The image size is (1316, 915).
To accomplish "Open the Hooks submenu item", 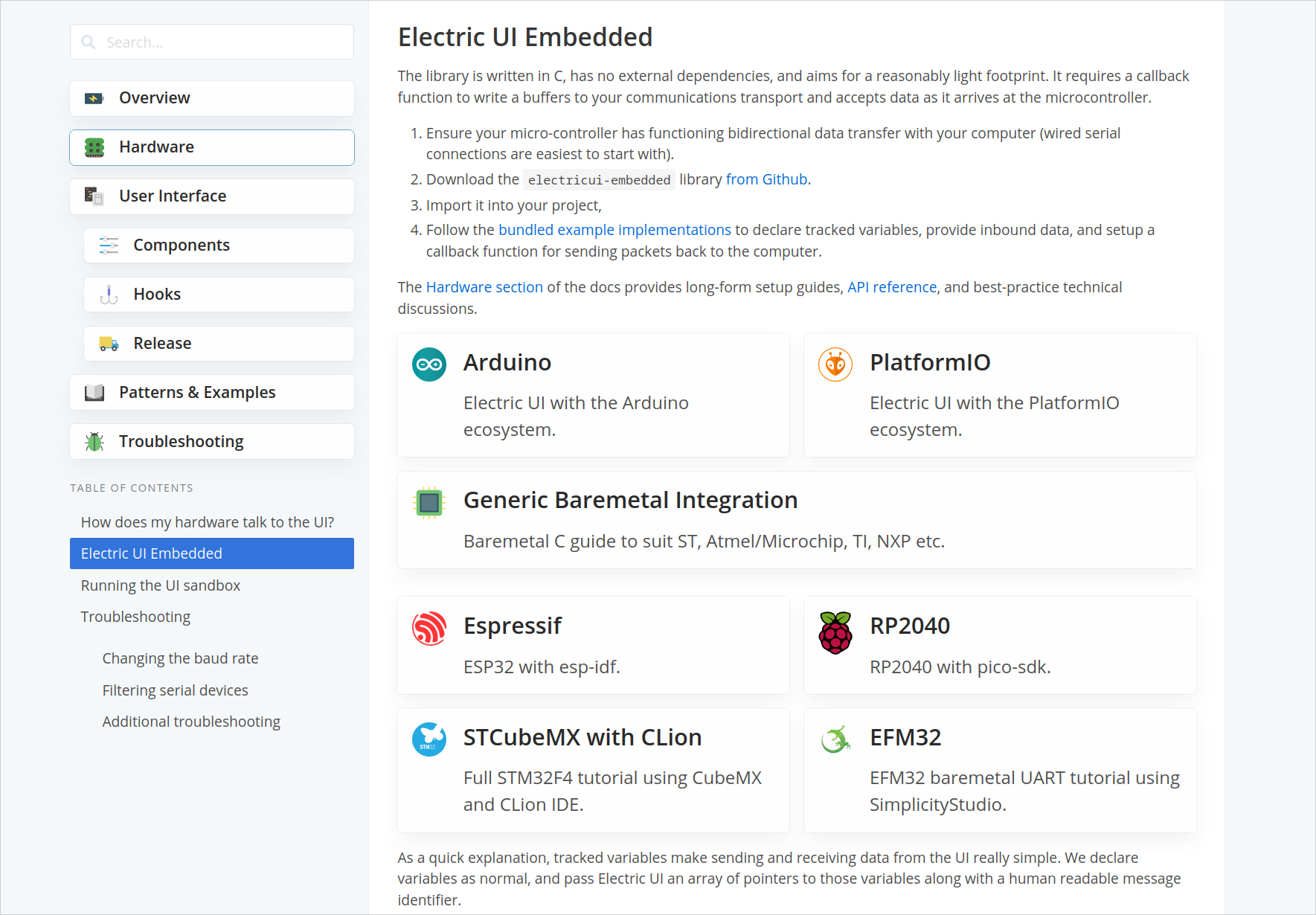I will [x=219, y=295].
